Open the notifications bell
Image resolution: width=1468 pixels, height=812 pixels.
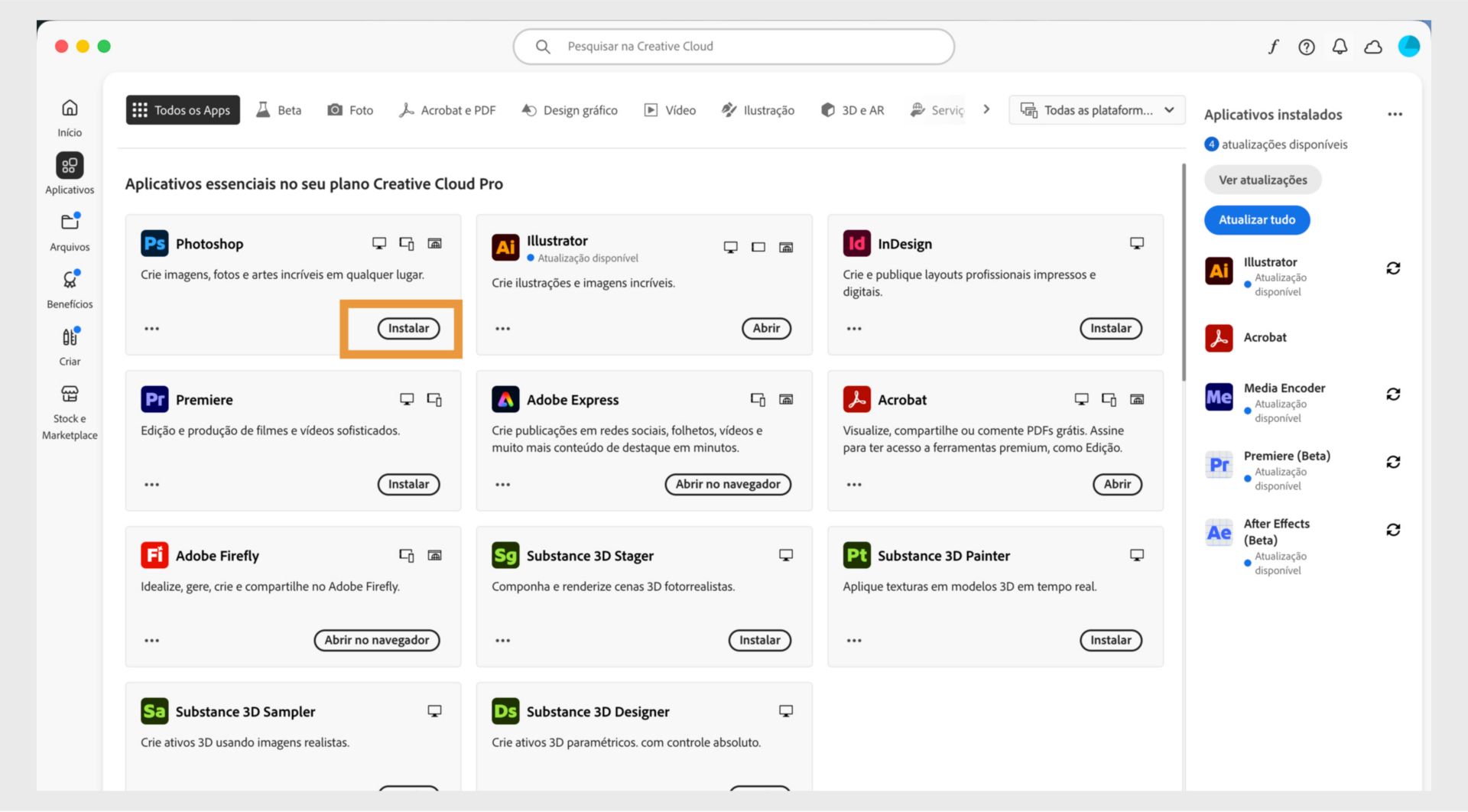[x=1340, y=47]
